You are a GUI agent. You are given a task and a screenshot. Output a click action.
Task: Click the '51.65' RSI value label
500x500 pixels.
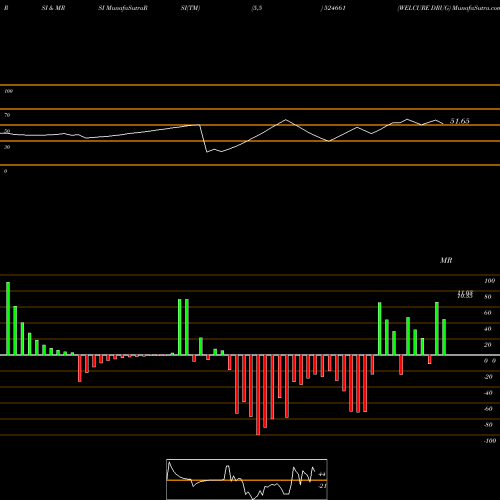460,121
